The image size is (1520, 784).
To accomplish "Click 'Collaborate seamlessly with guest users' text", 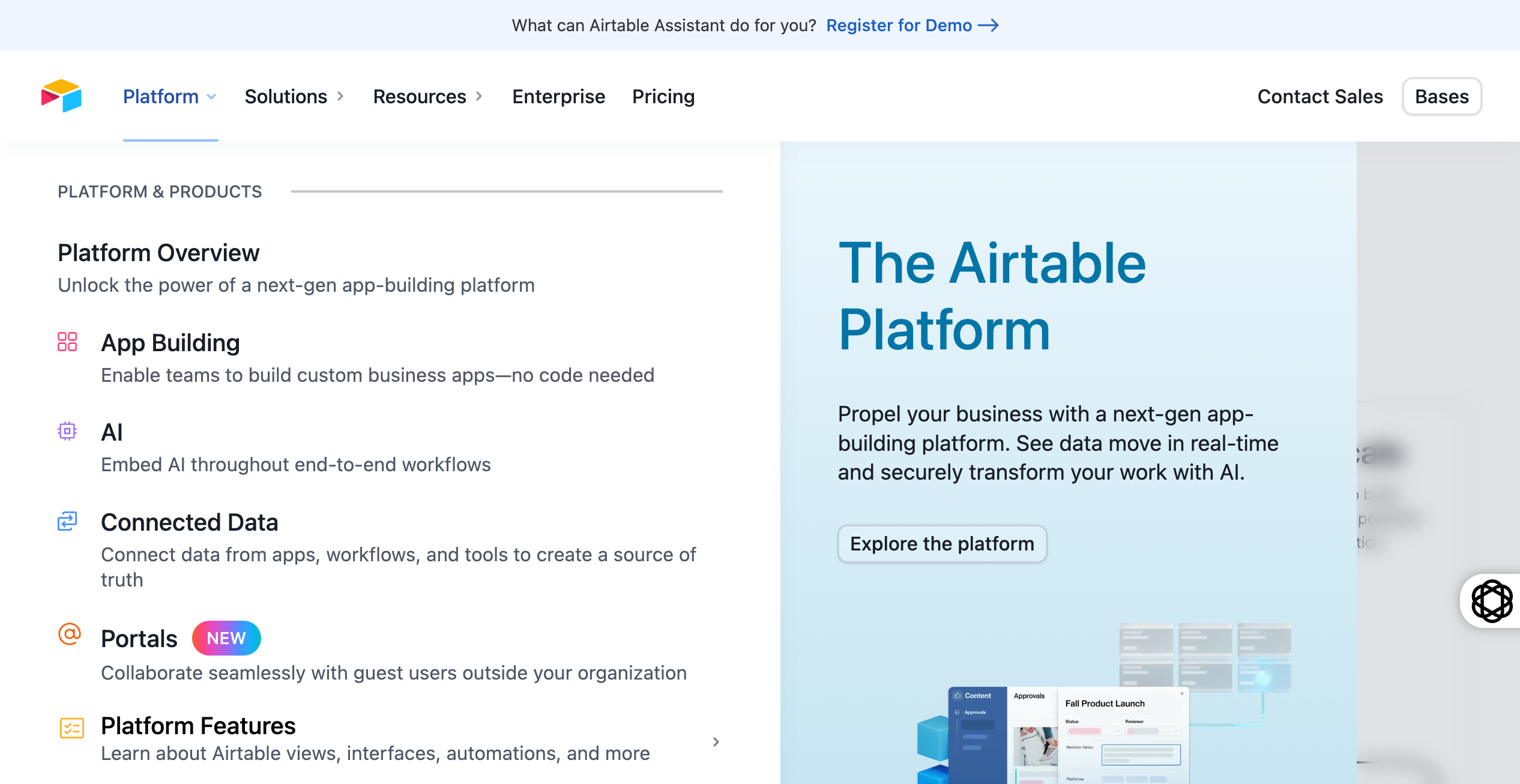I will pos(394,673).
